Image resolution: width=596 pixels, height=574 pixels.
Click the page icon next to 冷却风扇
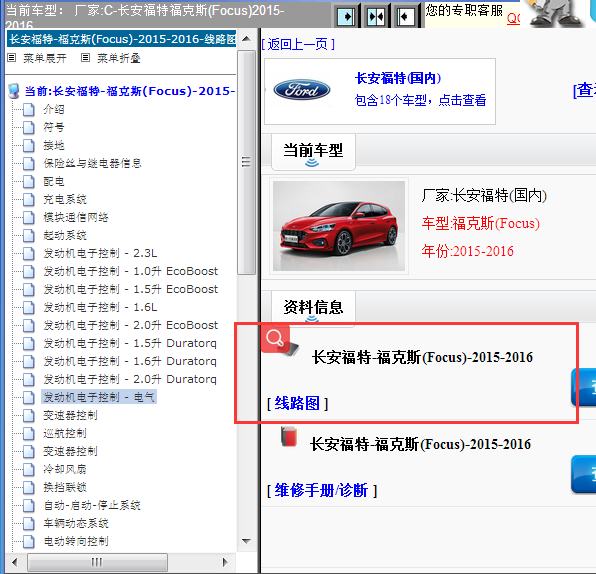tap(29, 469)
